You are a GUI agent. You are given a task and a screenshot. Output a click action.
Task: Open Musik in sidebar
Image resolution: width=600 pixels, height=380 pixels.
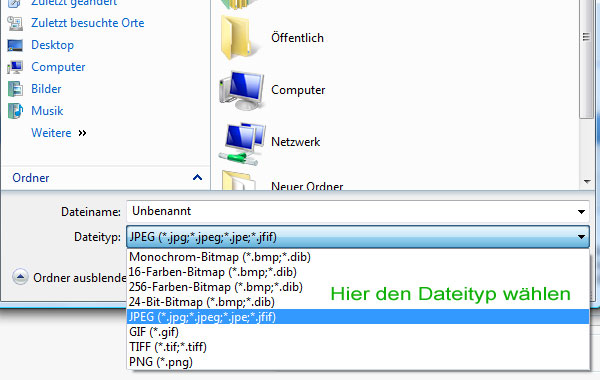pyautogui.click(x=47, y=111)
